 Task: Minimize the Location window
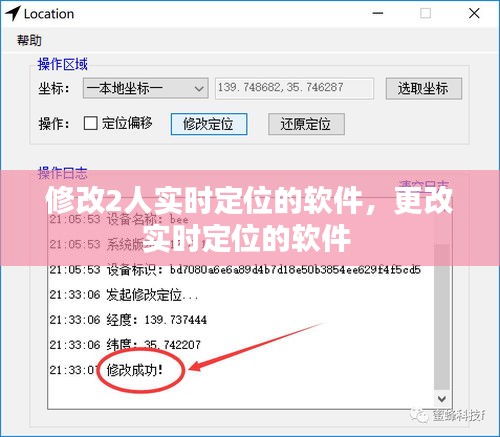point(378,13)
